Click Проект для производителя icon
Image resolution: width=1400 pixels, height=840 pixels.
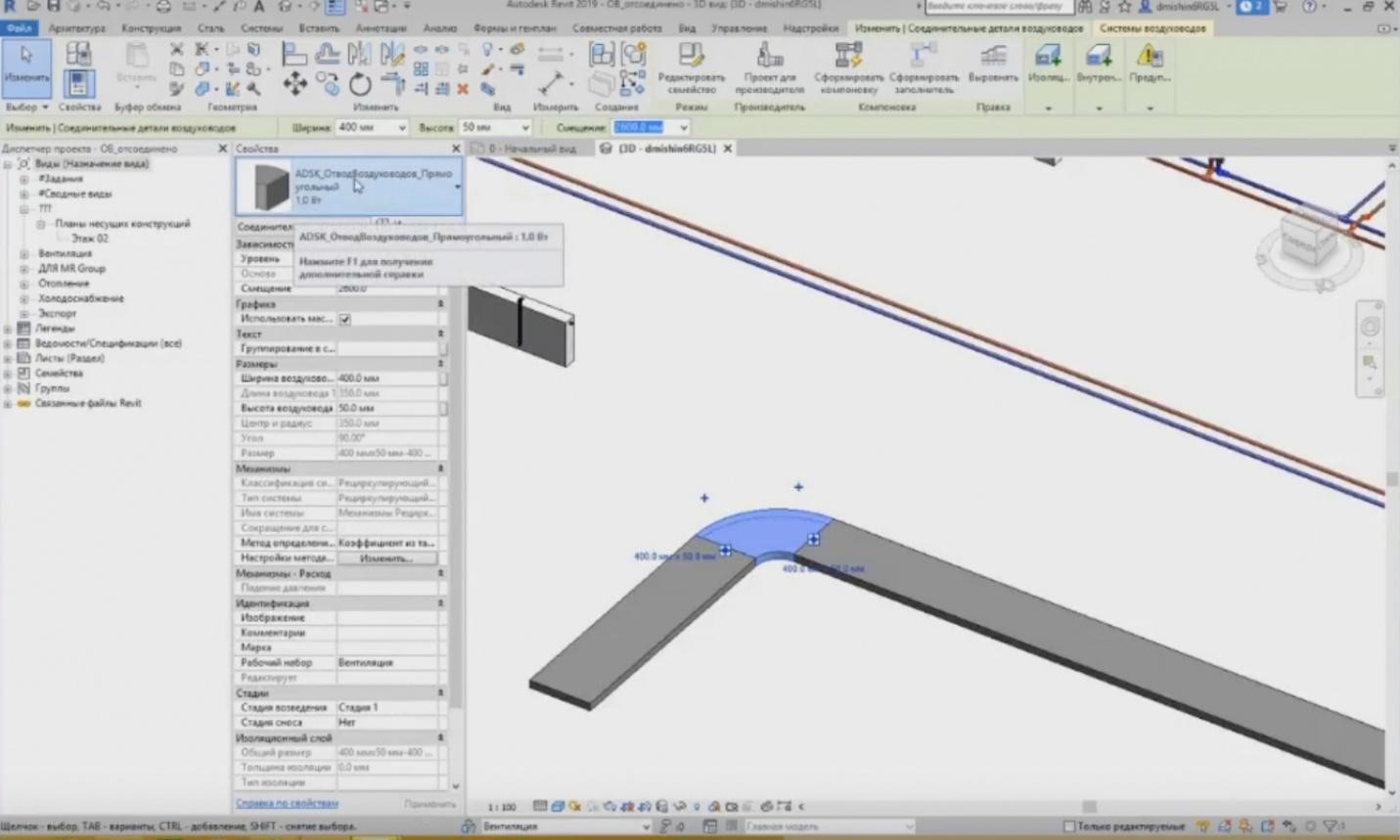769,67
